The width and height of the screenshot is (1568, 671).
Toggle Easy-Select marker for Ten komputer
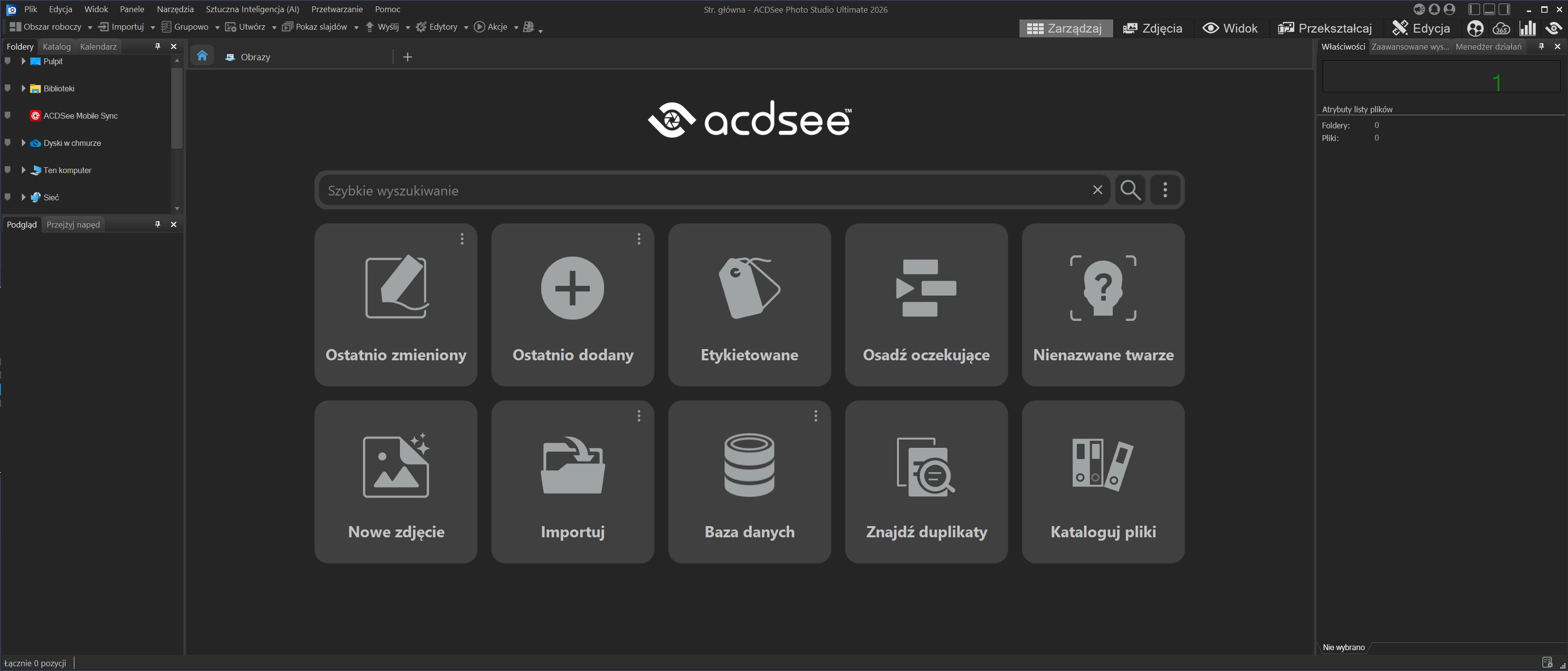[x=8, y=170]
